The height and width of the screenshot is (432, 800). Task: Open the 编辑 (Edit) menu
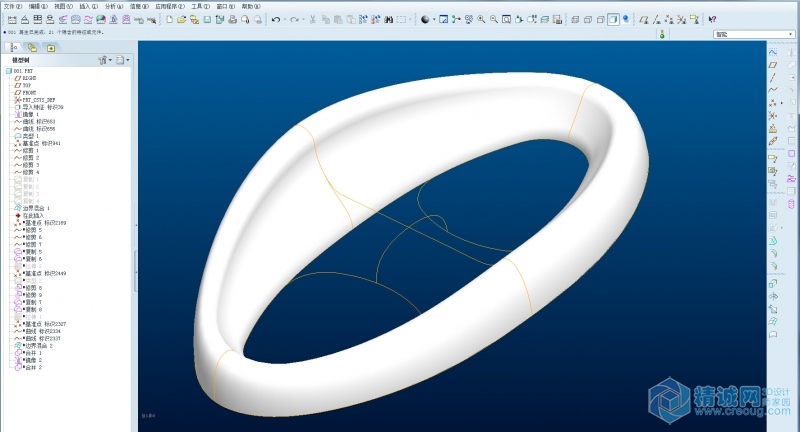(38, 6)
